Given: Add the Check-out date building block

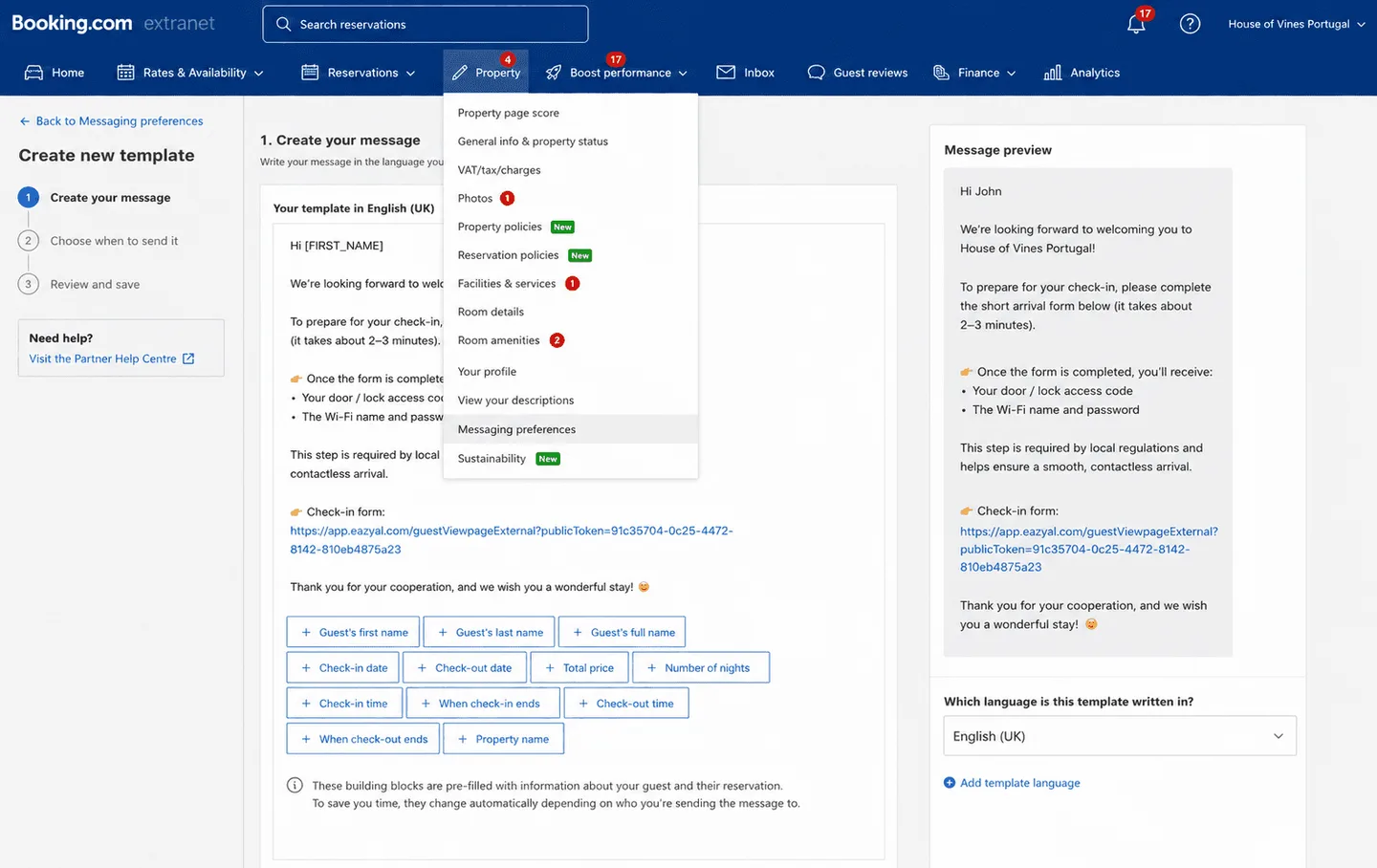Looking at the screenshot, I should tap(465, 667).
